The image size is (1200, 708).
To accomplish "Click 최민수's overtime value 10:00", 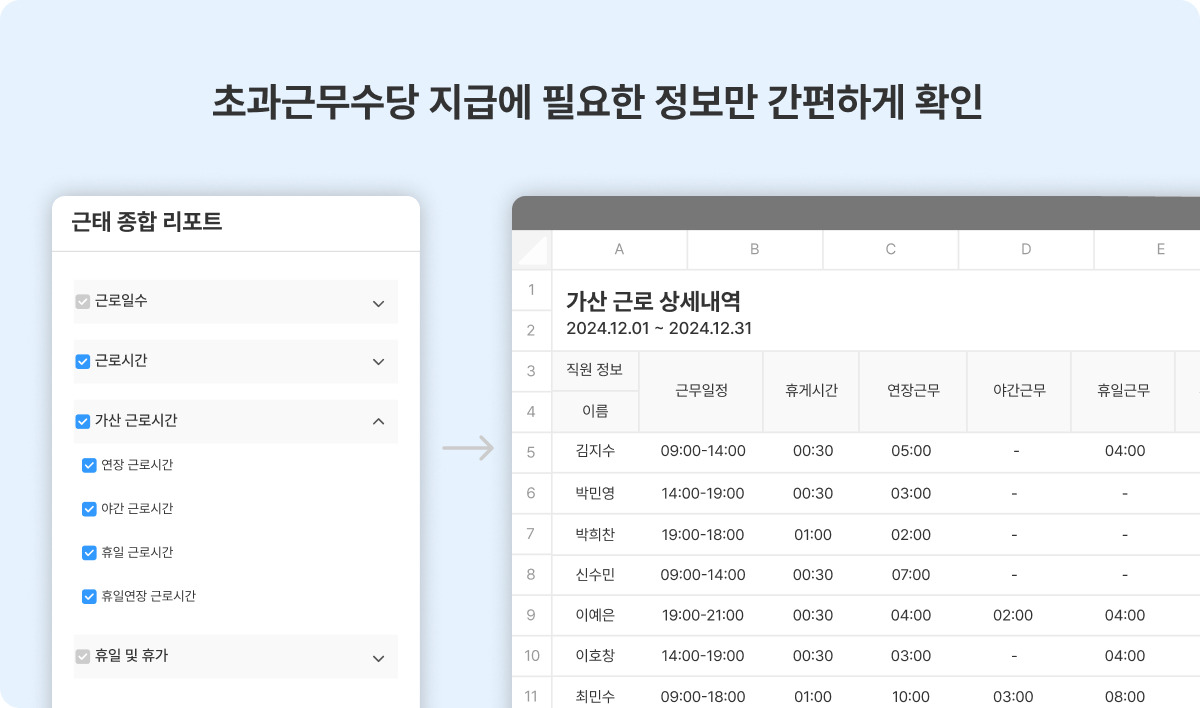I will (911, 697).
